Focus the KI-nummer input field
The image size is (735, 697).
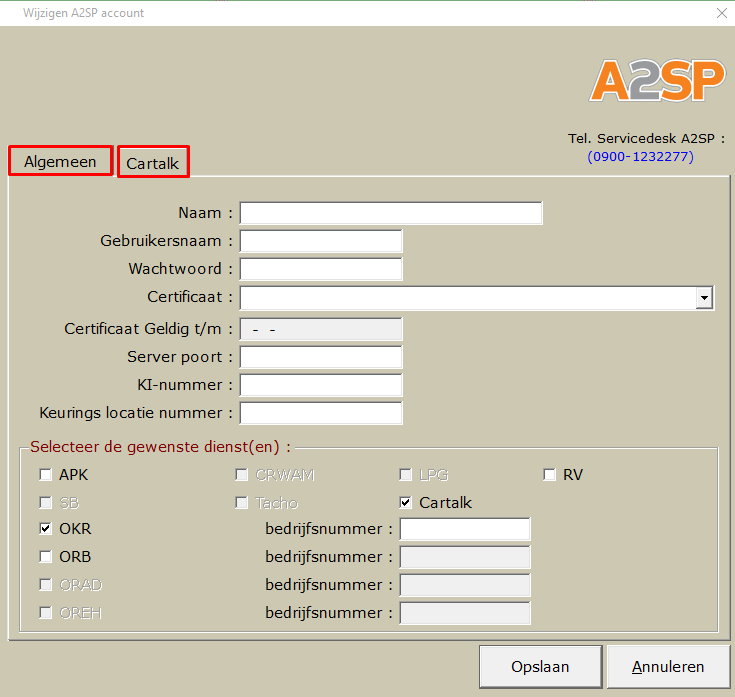321,385
